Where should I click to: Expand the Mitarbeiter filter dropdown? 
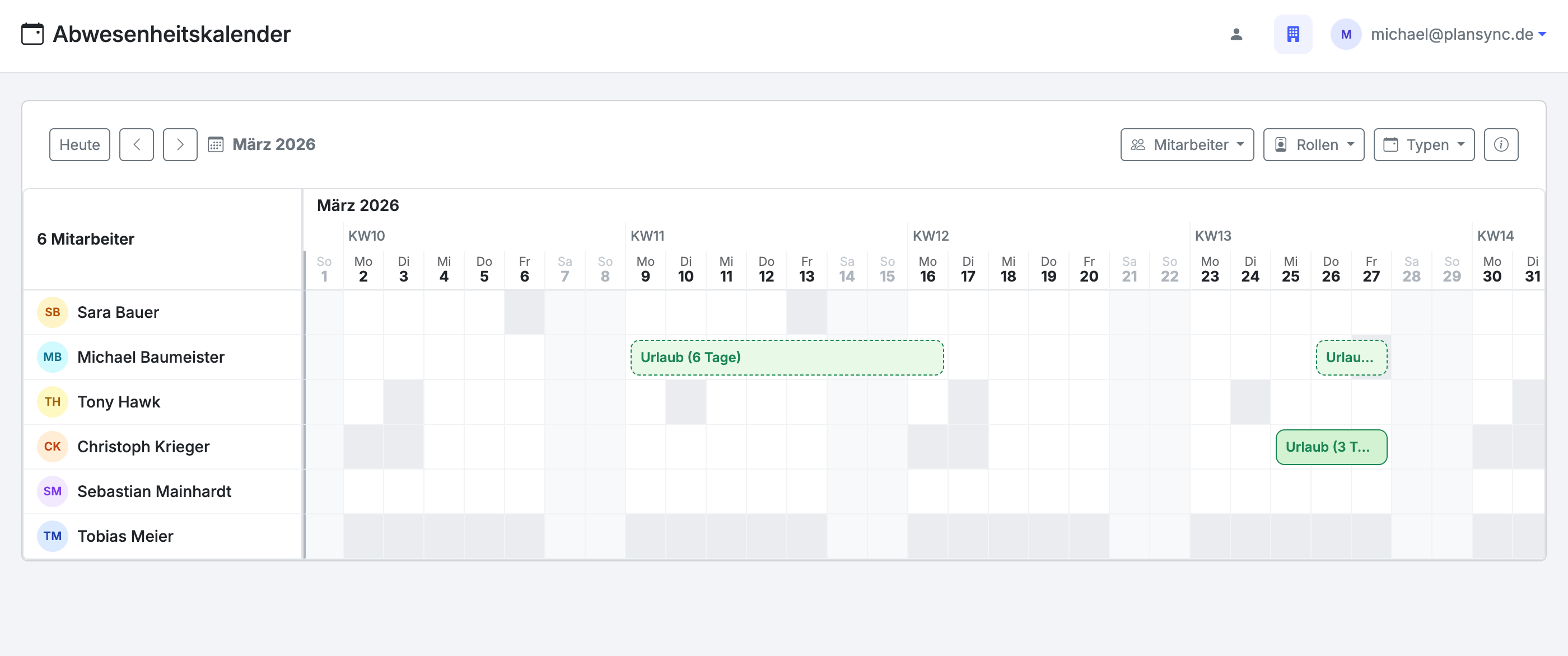click(x=1186, y=145)
